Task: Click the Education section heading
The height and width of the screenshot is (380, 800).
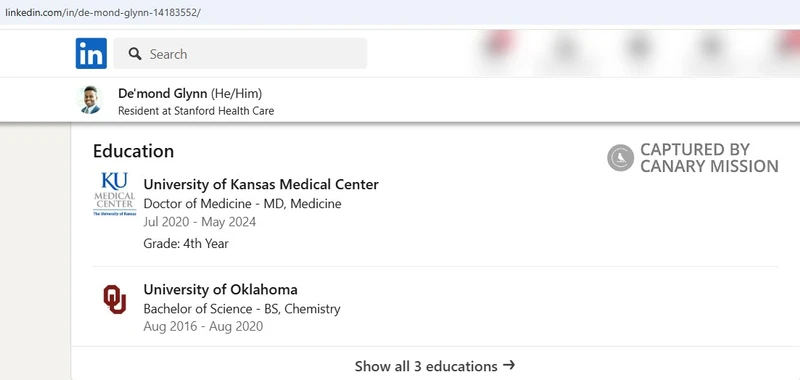Action: coord(133,151)
